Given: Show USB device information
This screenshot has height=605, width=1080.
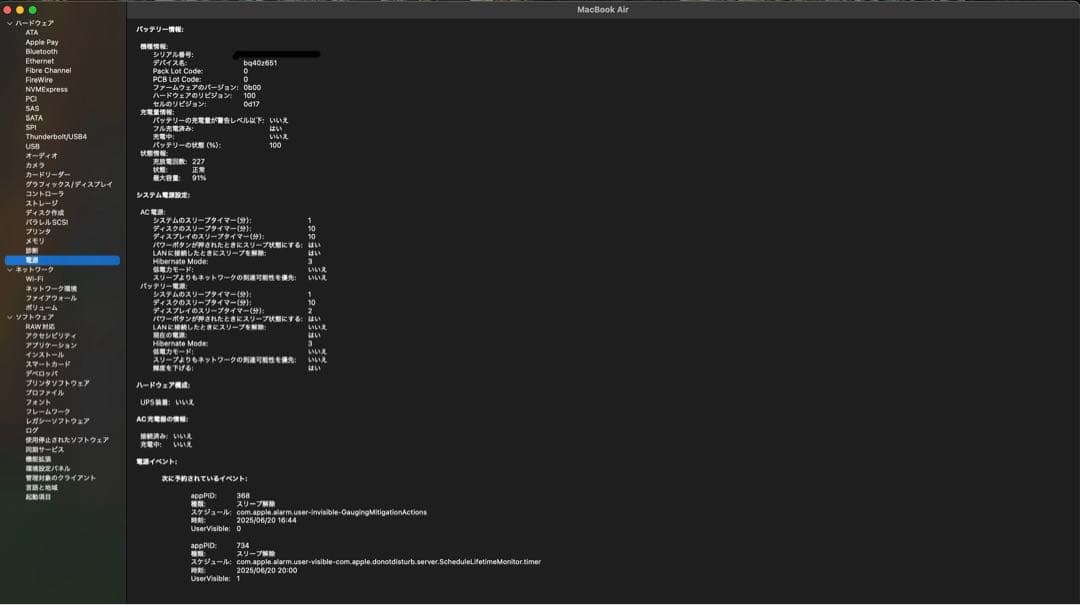Looking at the screenshot, I should [33, 146].
